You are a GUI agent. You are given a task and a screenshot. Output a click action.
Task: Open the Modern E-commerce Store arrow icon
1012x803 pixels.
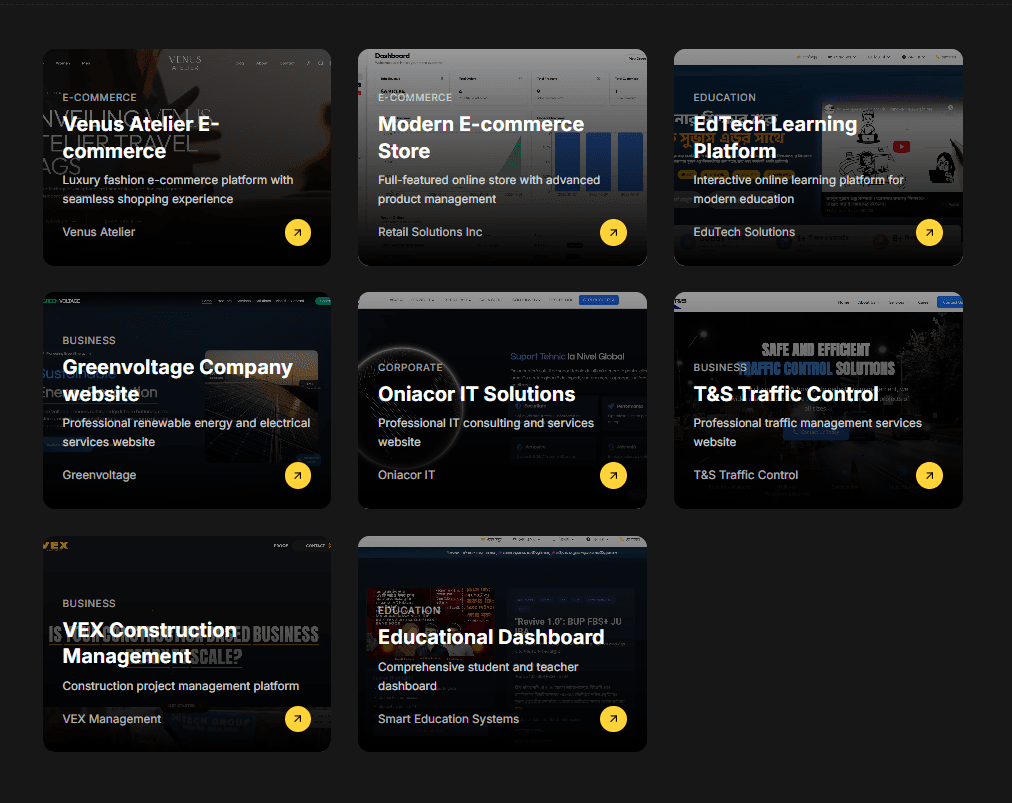click(613, 233)
